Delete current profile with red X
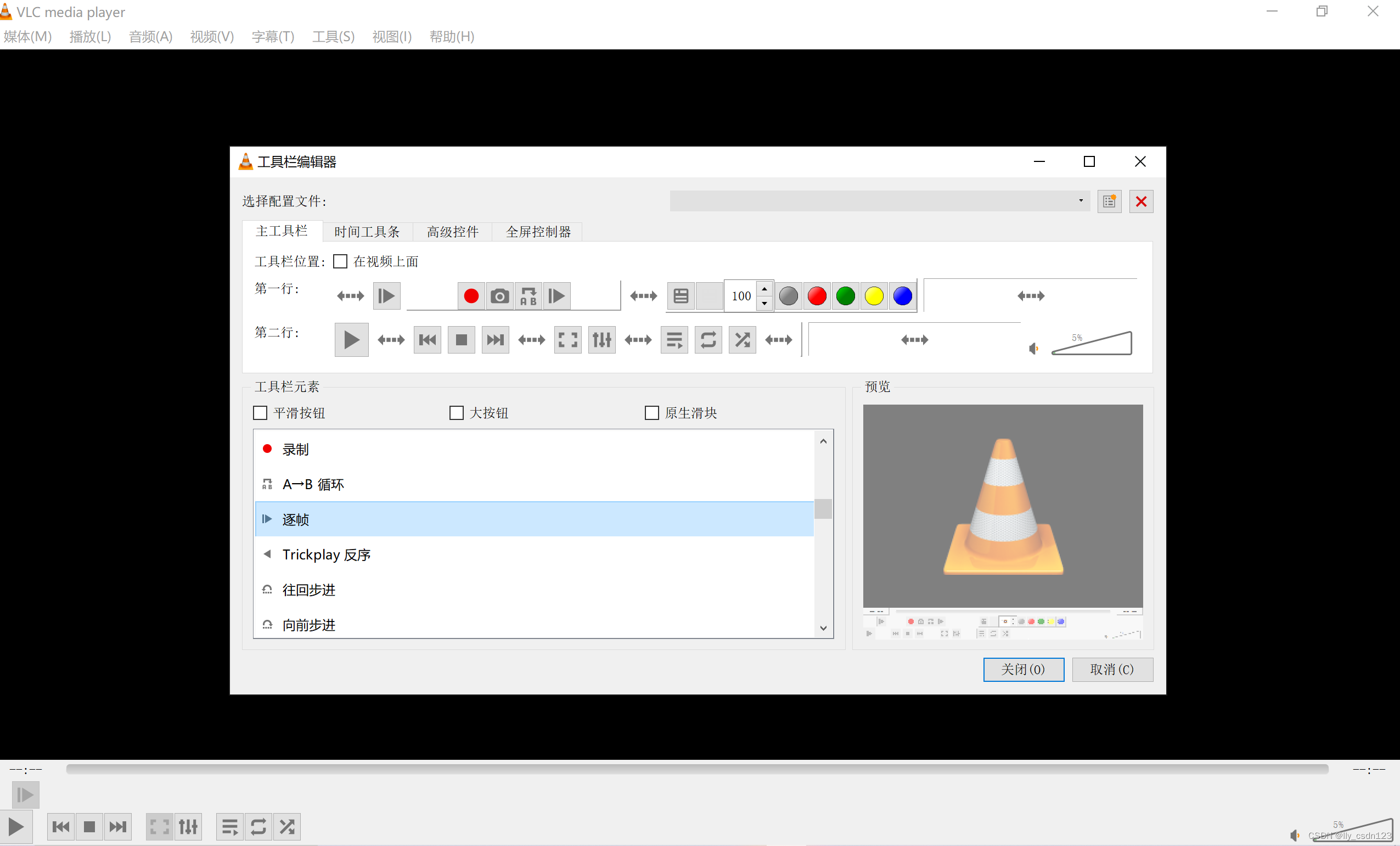Viewport: 1400px width, 846px height. point(1141,201)
